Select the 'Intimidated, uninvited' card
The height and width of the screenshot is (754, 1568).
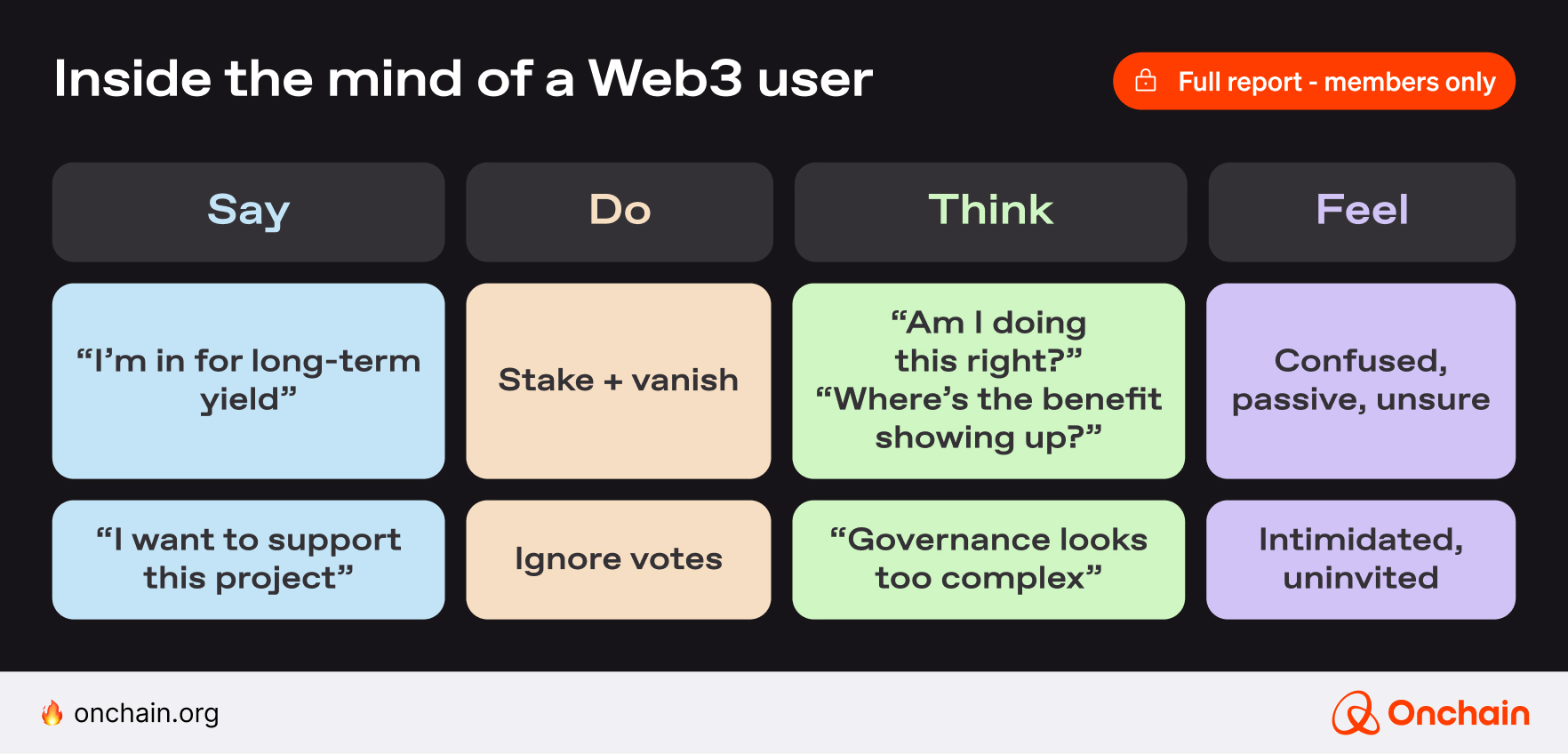[x=1361, y=559]
